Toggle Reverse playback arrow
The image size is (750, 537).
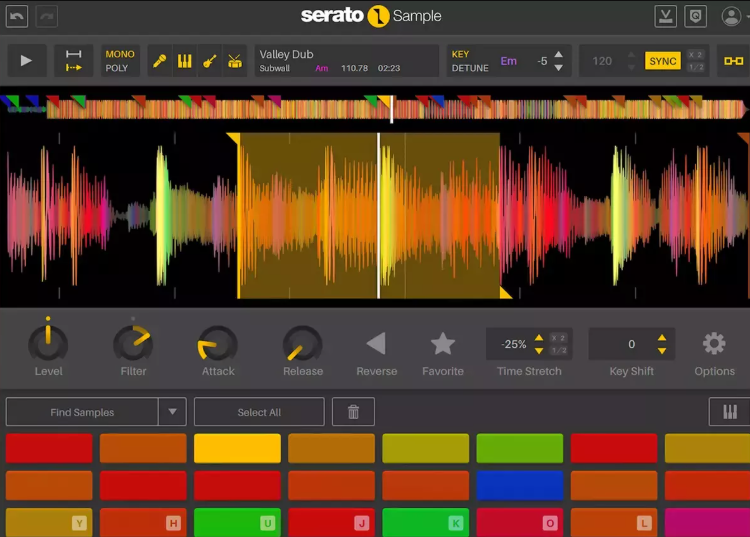376,343
